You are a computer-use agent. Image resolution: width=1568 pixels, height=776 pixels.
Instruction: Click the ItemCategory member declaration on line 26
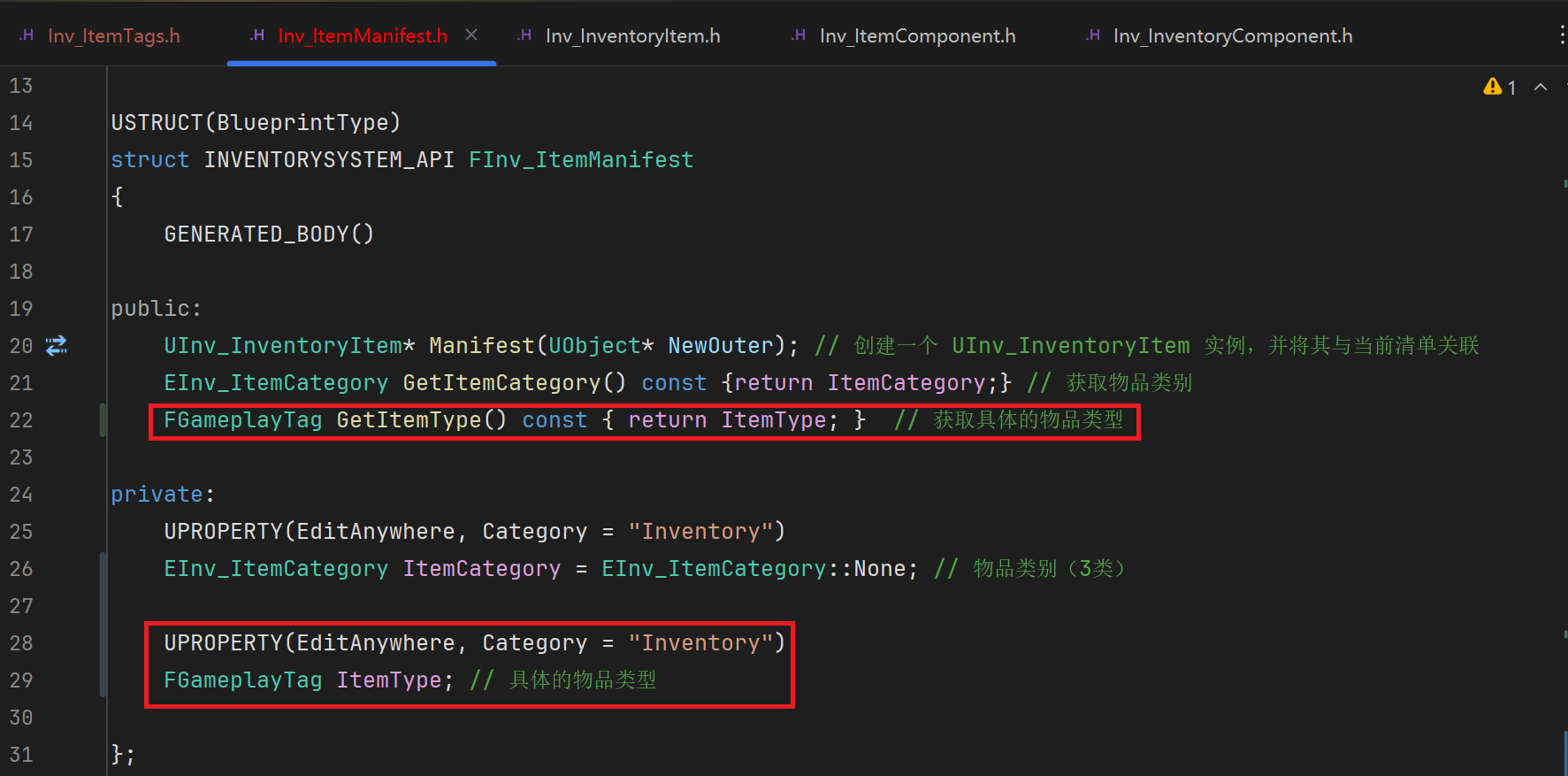point(482,569)
